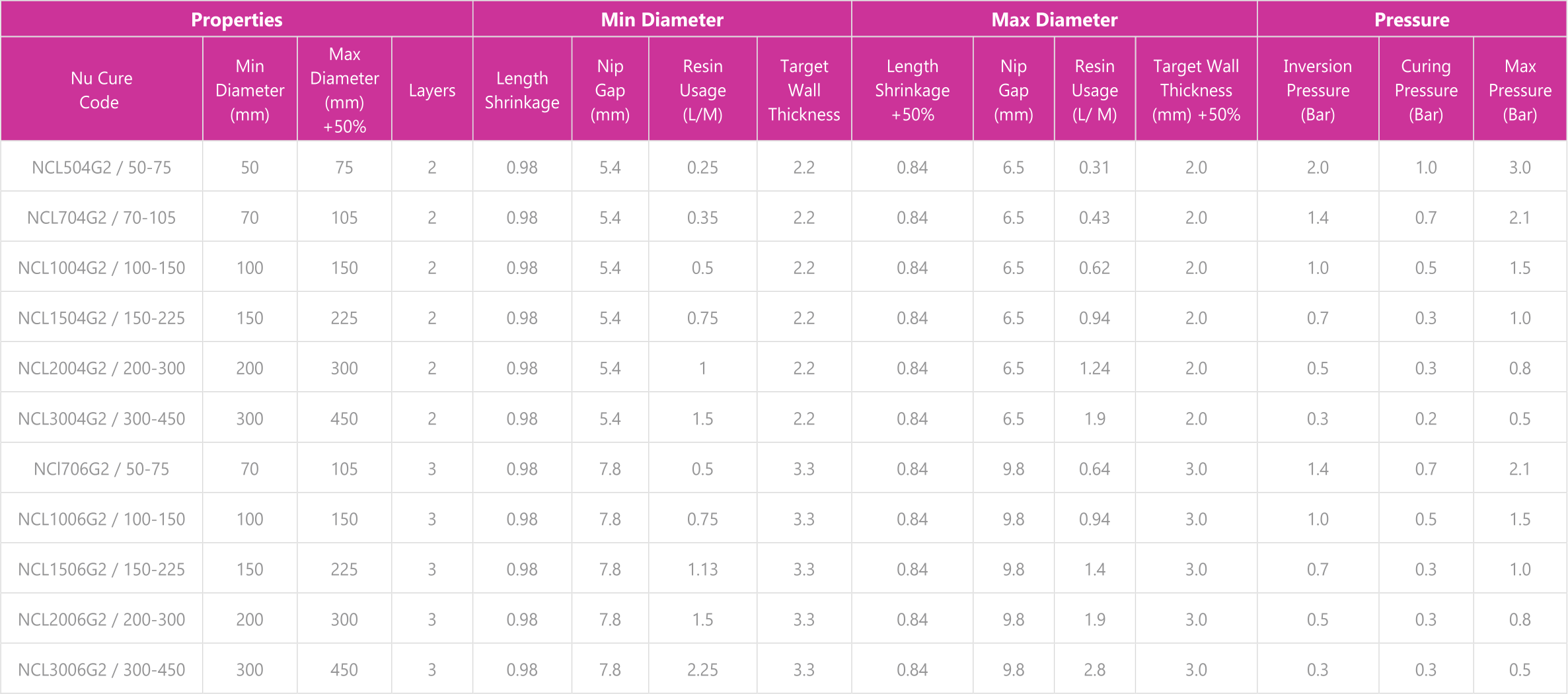Select the NCL2004G2 / 200-300 code cell
The image size is (1568, 694).
102,368
